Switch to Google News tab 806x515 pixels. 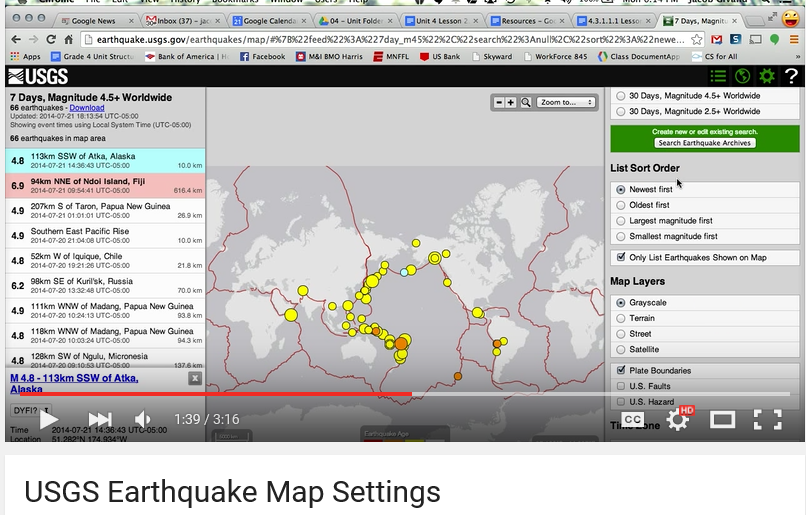coord(97,21)
